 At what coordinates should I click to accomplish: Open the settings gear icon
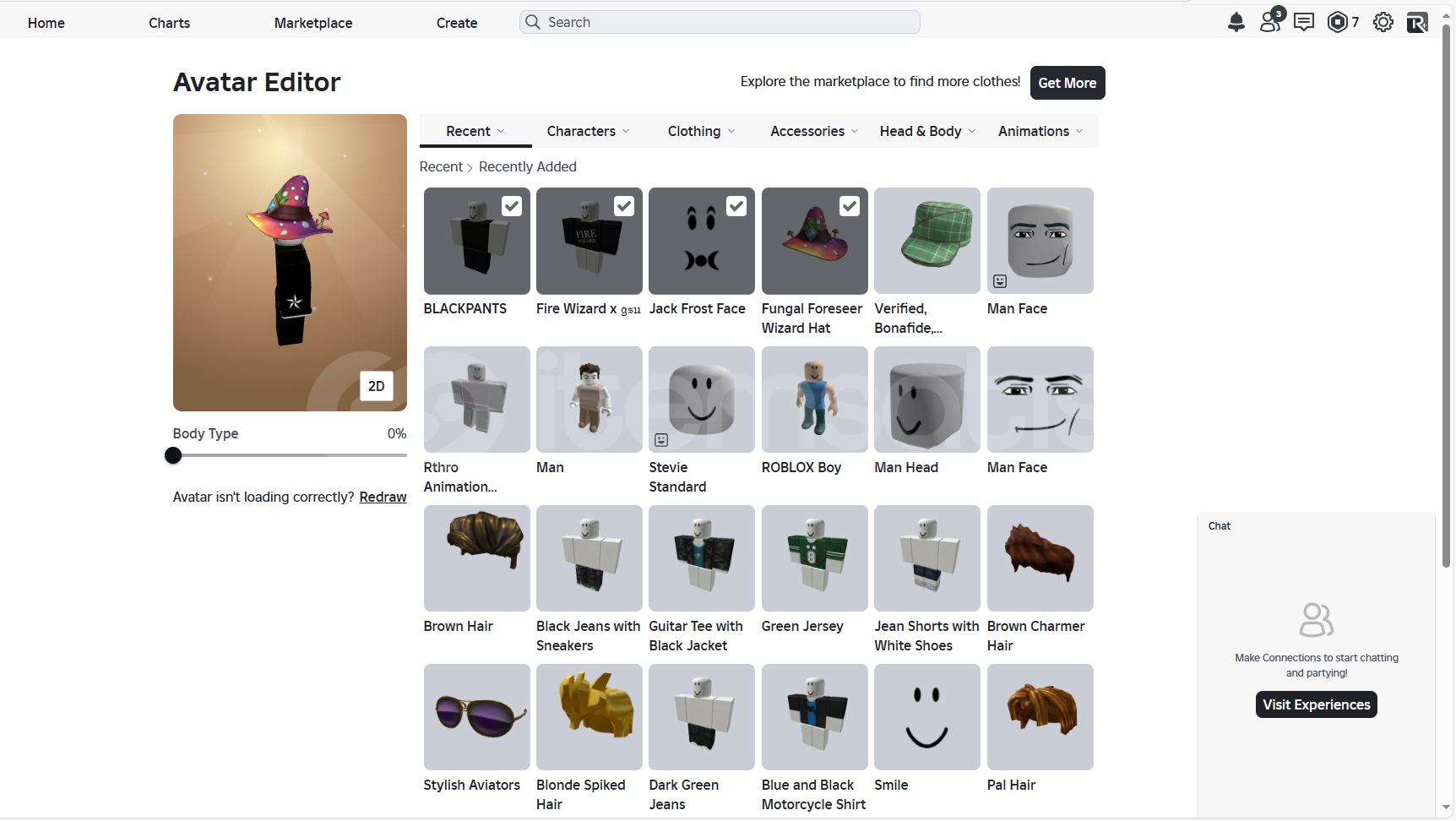[x=1383, y=22]
